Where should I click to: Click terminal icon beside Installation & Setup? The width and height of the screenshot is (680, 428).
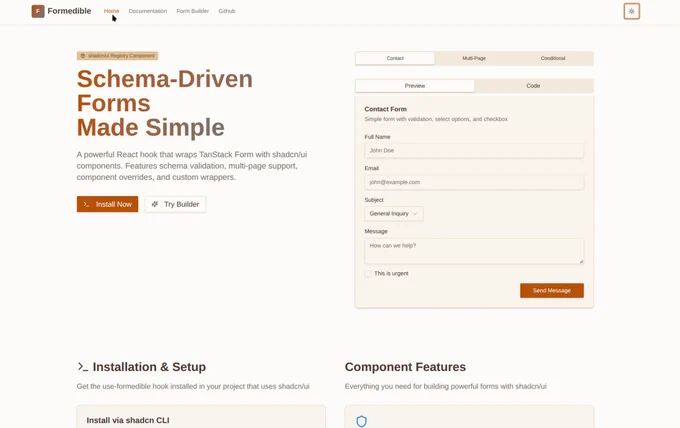[x=83, y=367]
